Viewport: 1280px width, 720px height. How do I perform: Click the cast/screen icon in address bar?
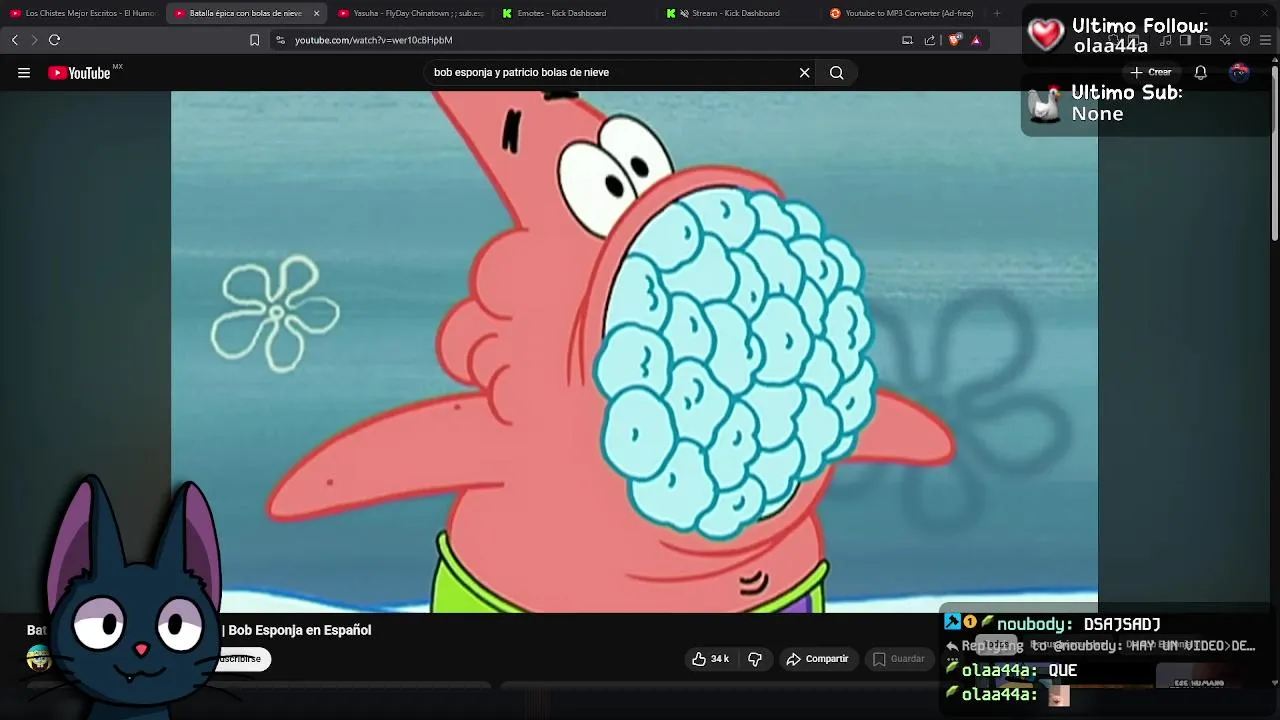(x=907, y=40)
